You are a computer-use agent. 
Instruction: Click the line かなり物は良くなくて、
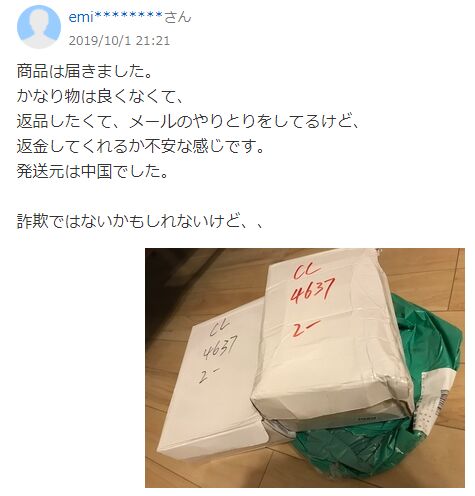tap(100, 96)
